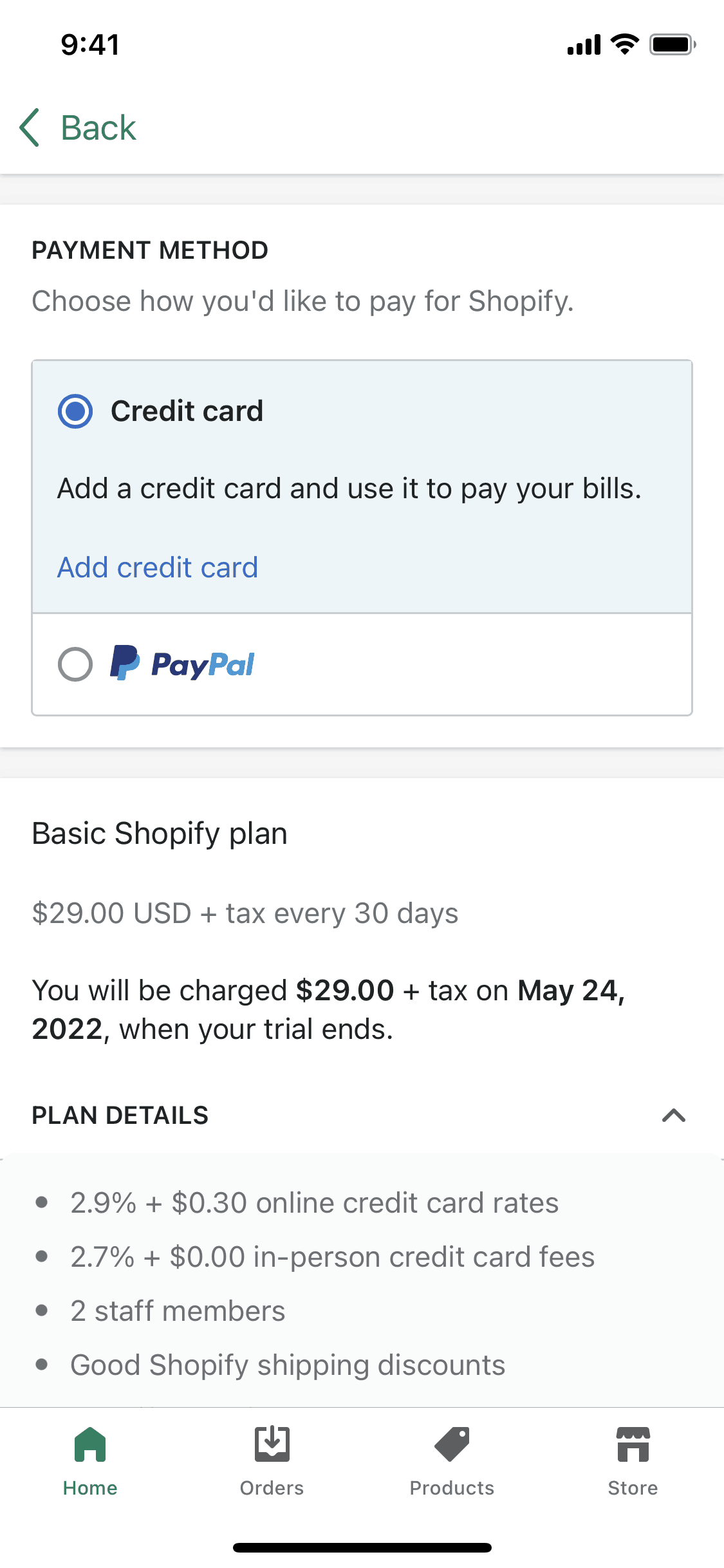Tap the PayPal logo
The width and height of the screenshot is (724, 1568).
pos(183,664)
